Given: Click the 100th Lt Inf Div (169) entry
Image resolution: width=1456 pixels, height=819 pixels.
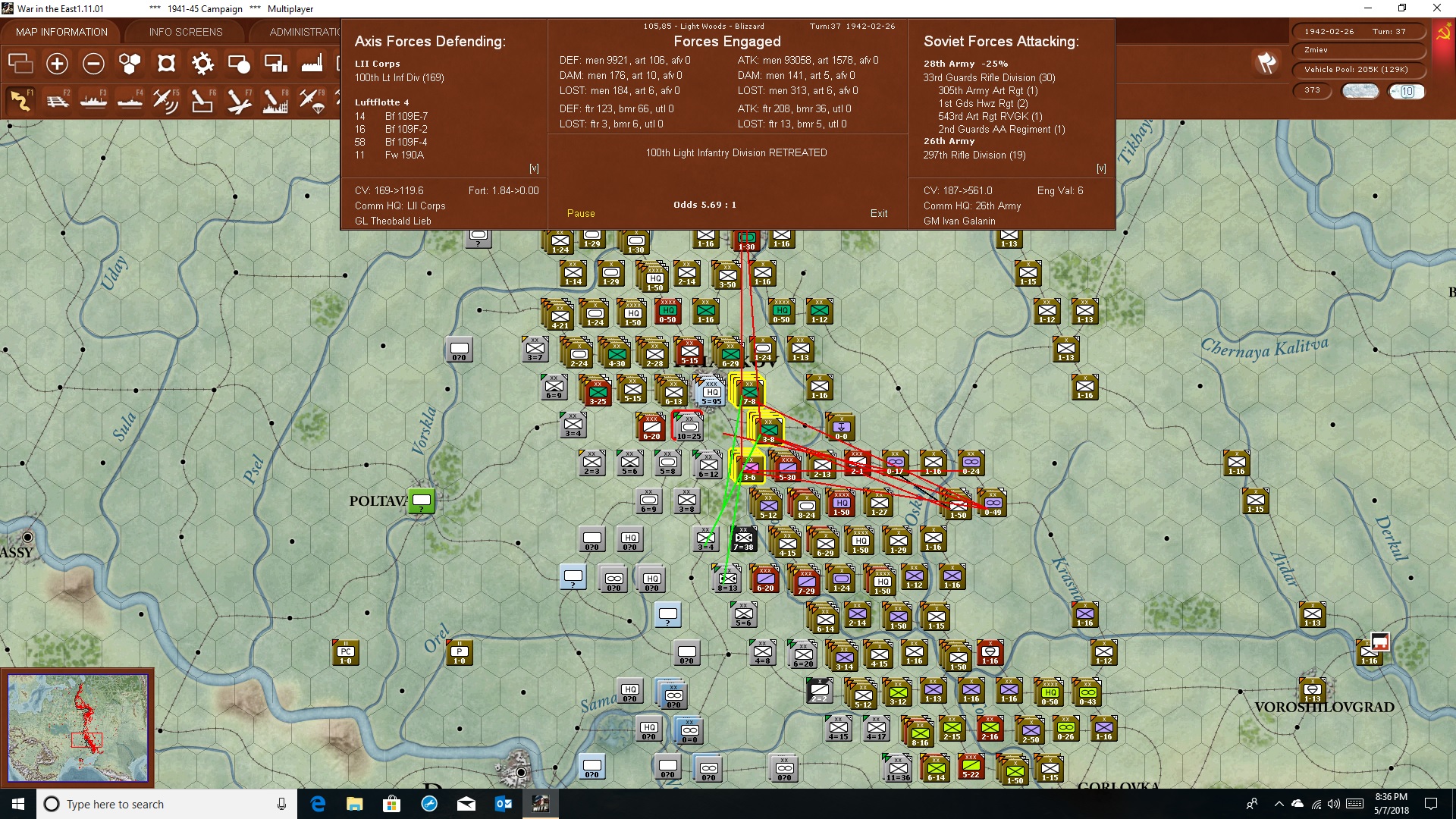Looking at the screenshot, I should [400, 78].
